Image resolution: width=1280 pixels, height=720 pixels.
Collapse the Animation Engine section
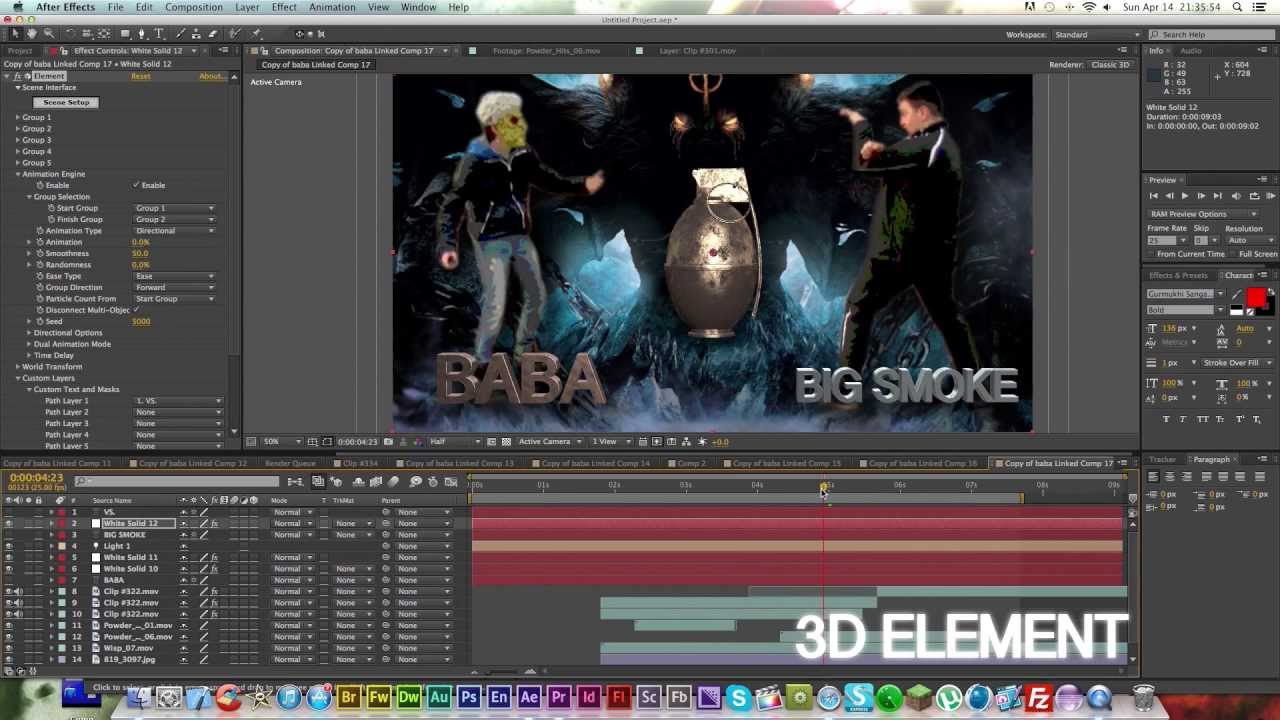click(x=17, y=174)
